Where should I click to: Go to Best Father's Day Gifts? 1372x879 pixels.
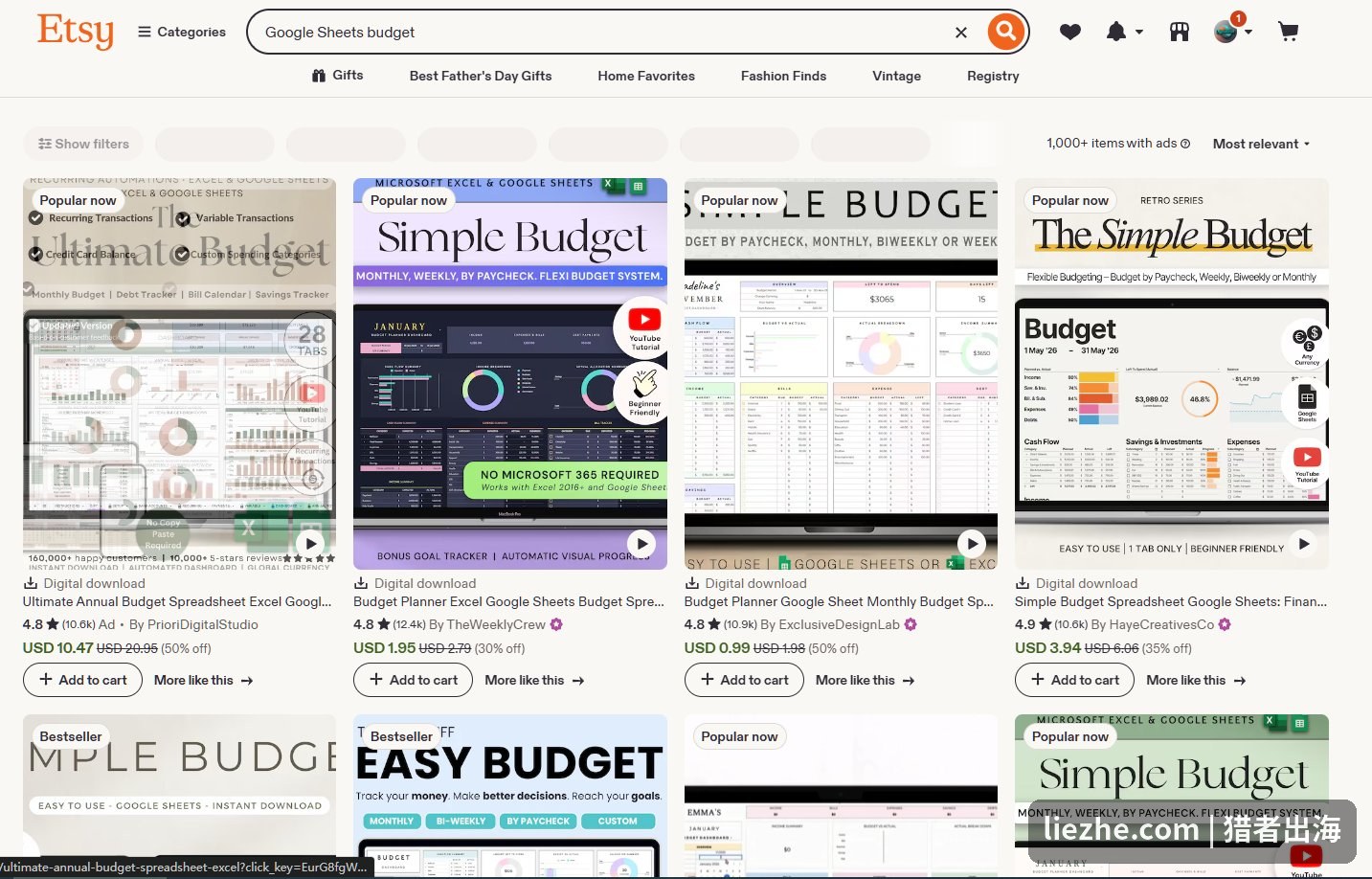481,76
